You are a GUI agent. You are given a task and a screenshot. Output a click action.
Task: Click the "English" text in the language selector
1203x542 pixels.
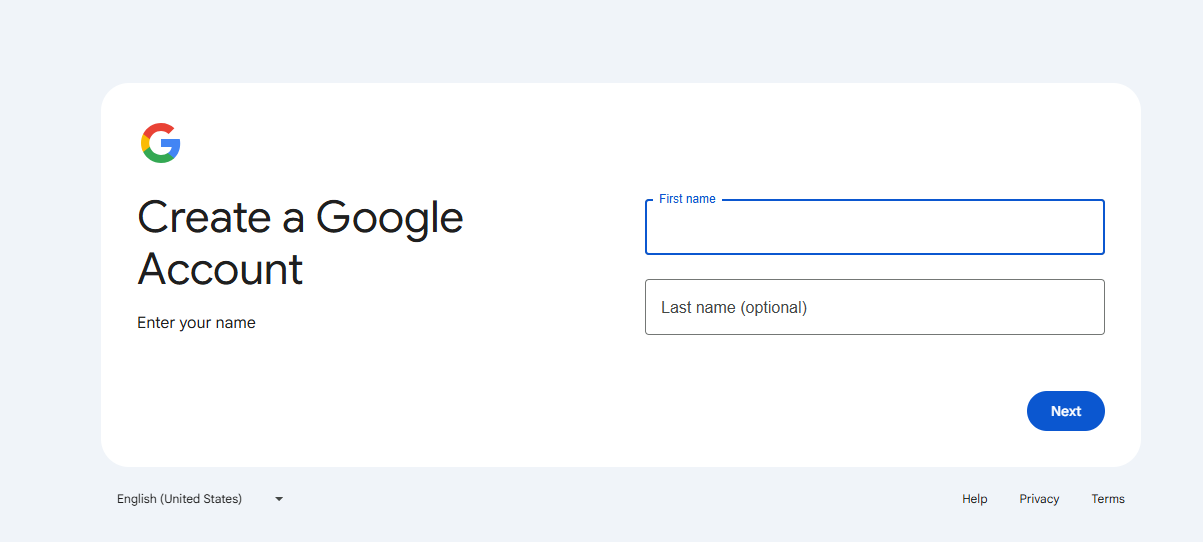pyautogui.click(x=136, y=499)
